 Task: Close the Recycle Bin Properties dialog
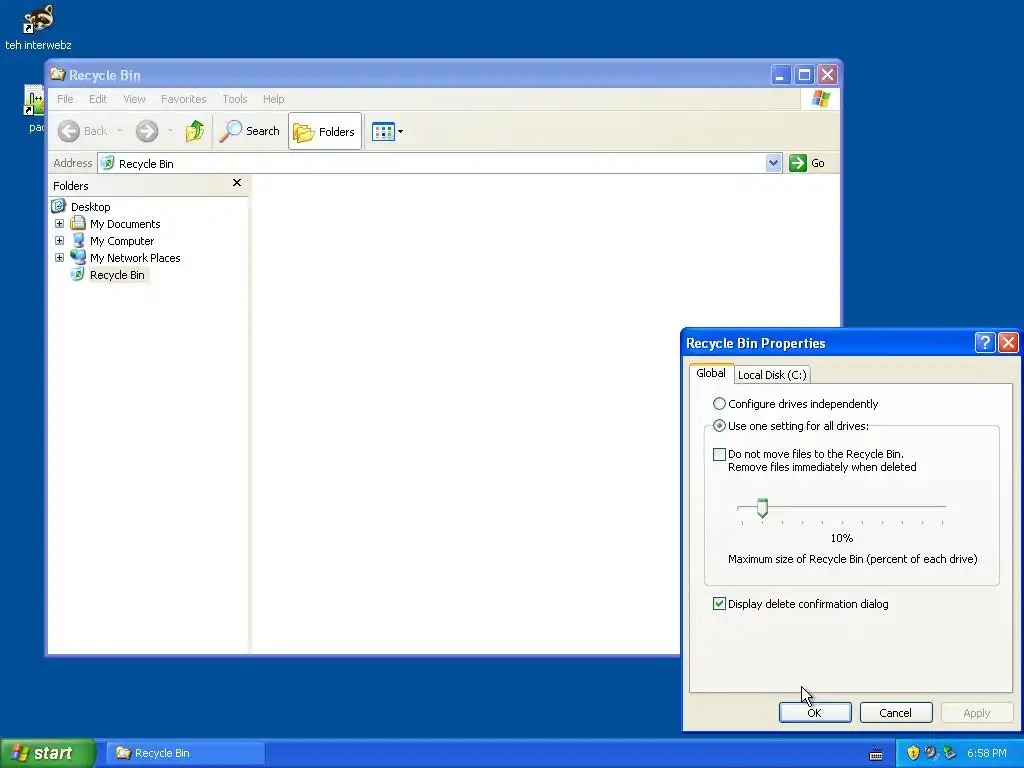click(x=1008, y=343)
